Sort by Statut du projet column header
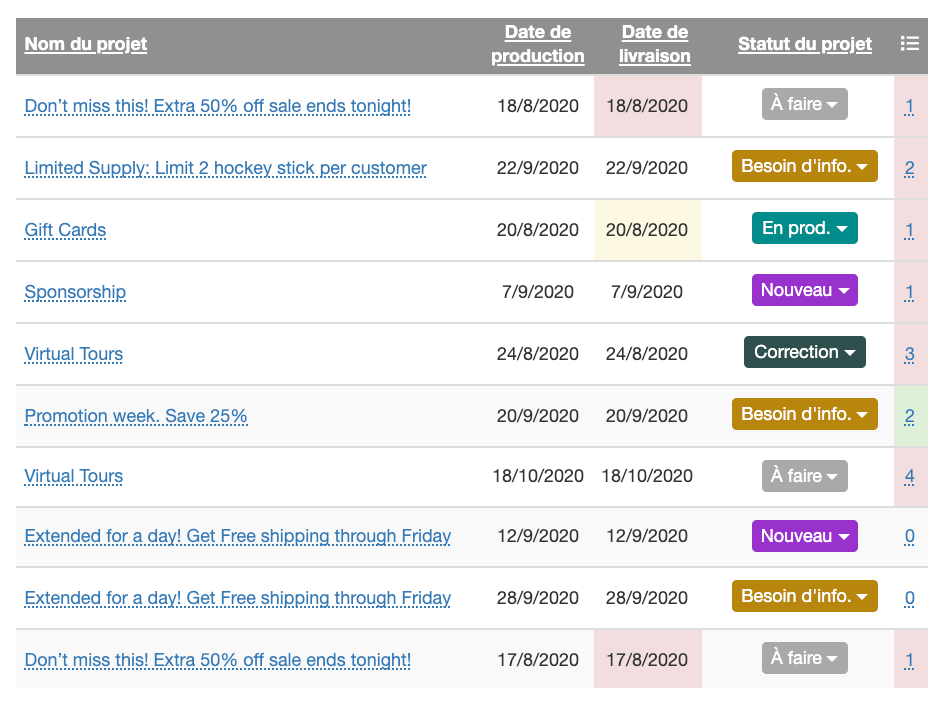The width and height of the screenshot is (952, 708). [x=805, y=44]
